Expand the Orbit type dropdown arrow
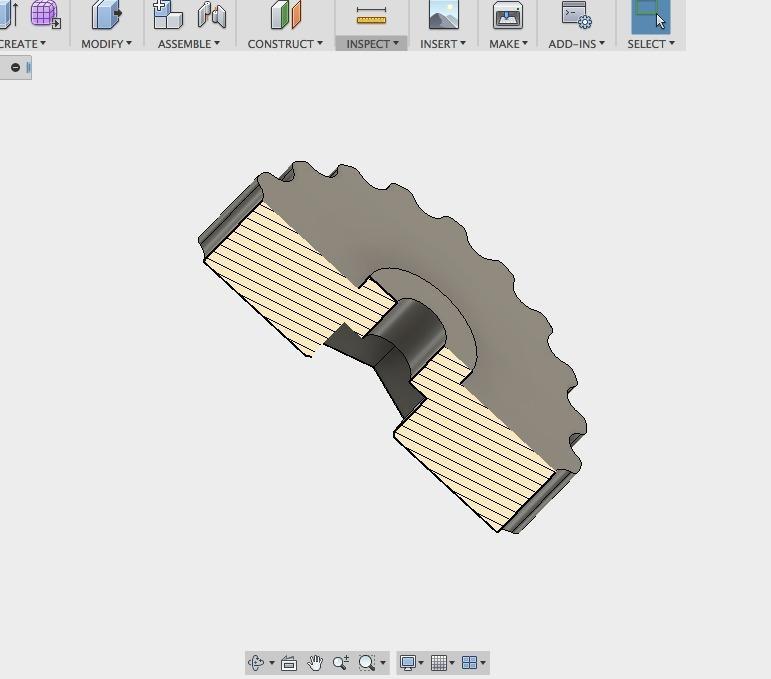Image resolution: width=771 pixels, height=679 pixels. click(x=271, y=663)
